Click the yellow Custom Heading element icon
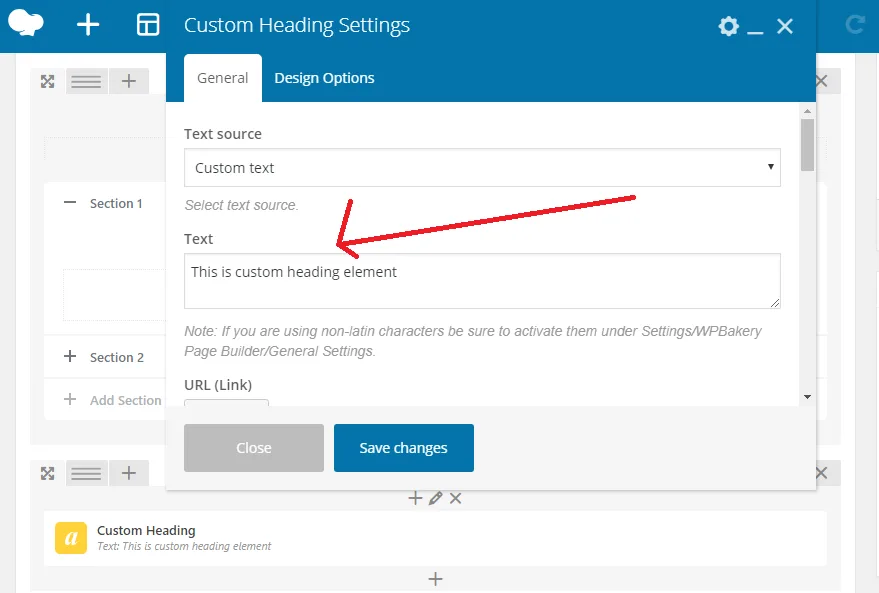The height and width of the screenshot is (593, 879). click(x=72, y=538)
